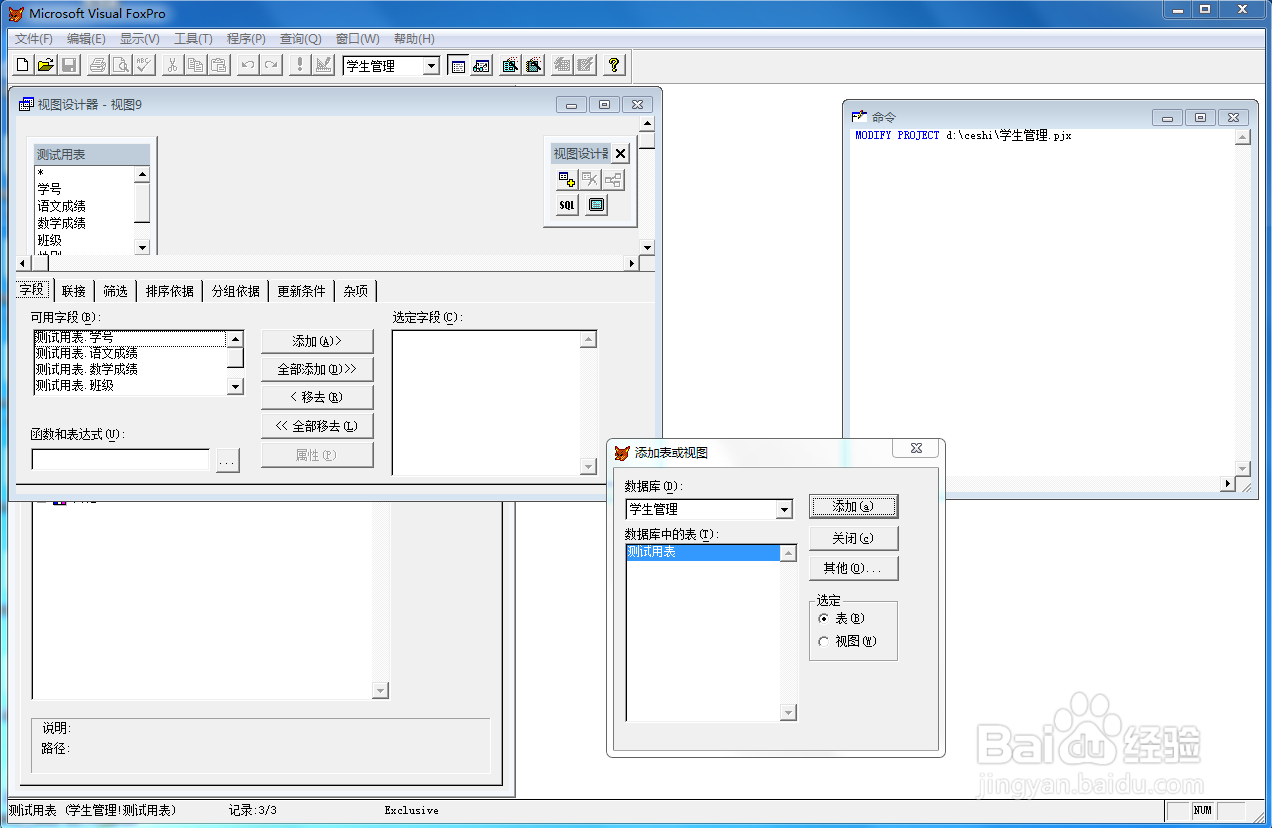
Task: Click the Paste clipboard icon
Action: point(217,65)
